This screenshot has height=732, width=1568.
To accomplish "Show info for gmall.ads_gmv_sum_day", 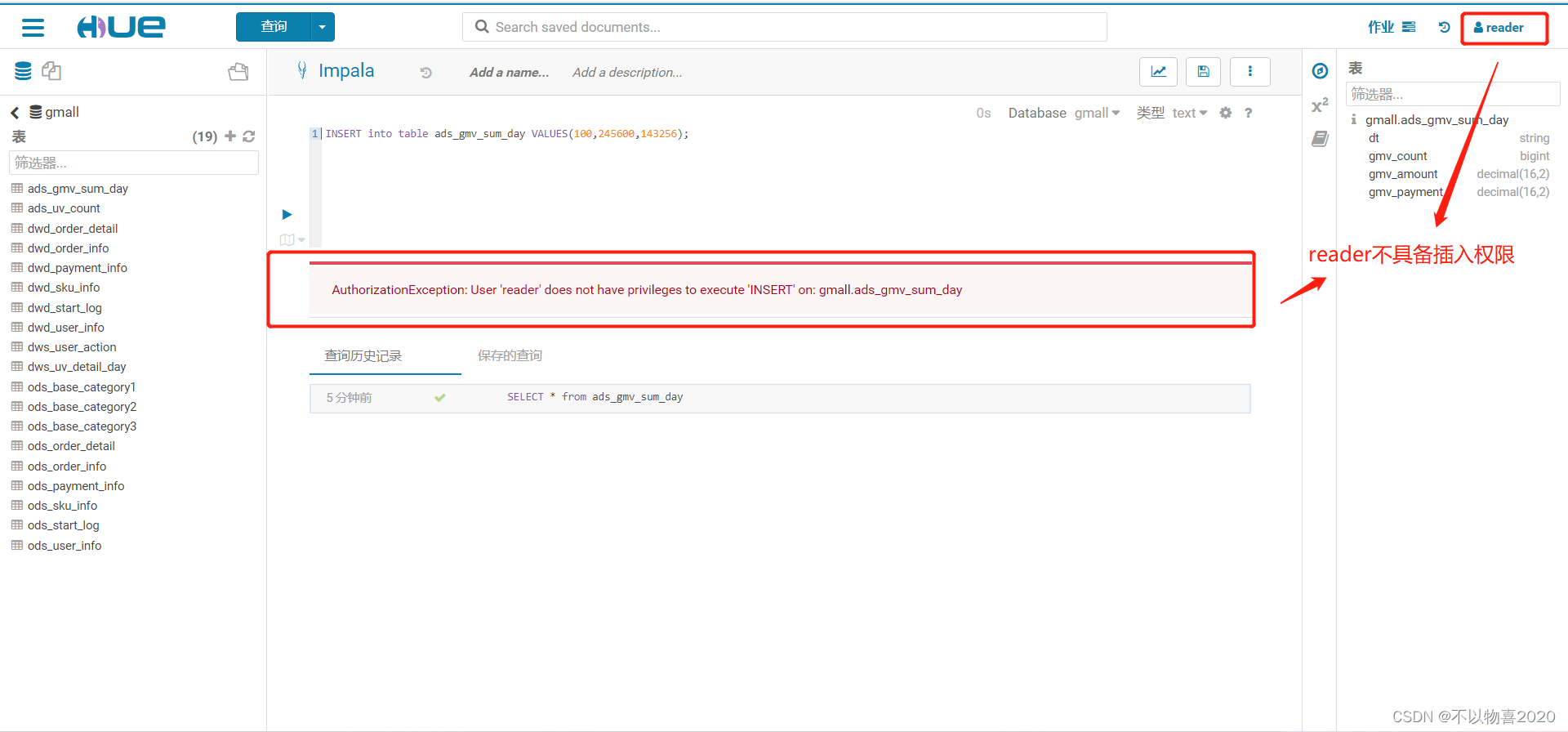I will 1353,119.
